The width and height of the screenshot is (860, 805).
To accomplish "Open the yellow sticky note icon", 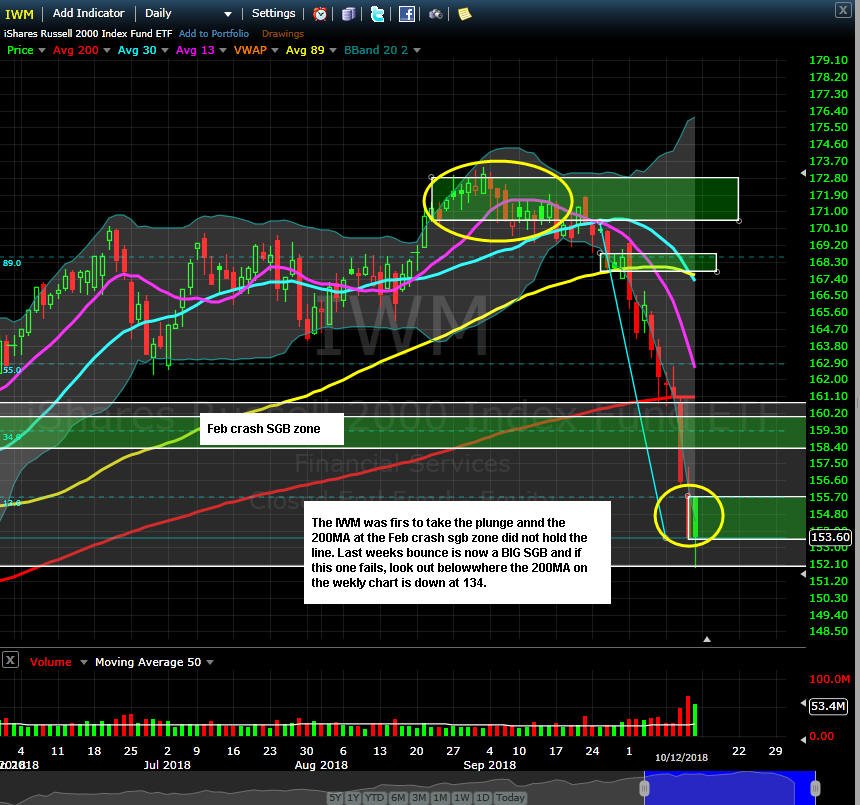I will click(x=465, y=14).
